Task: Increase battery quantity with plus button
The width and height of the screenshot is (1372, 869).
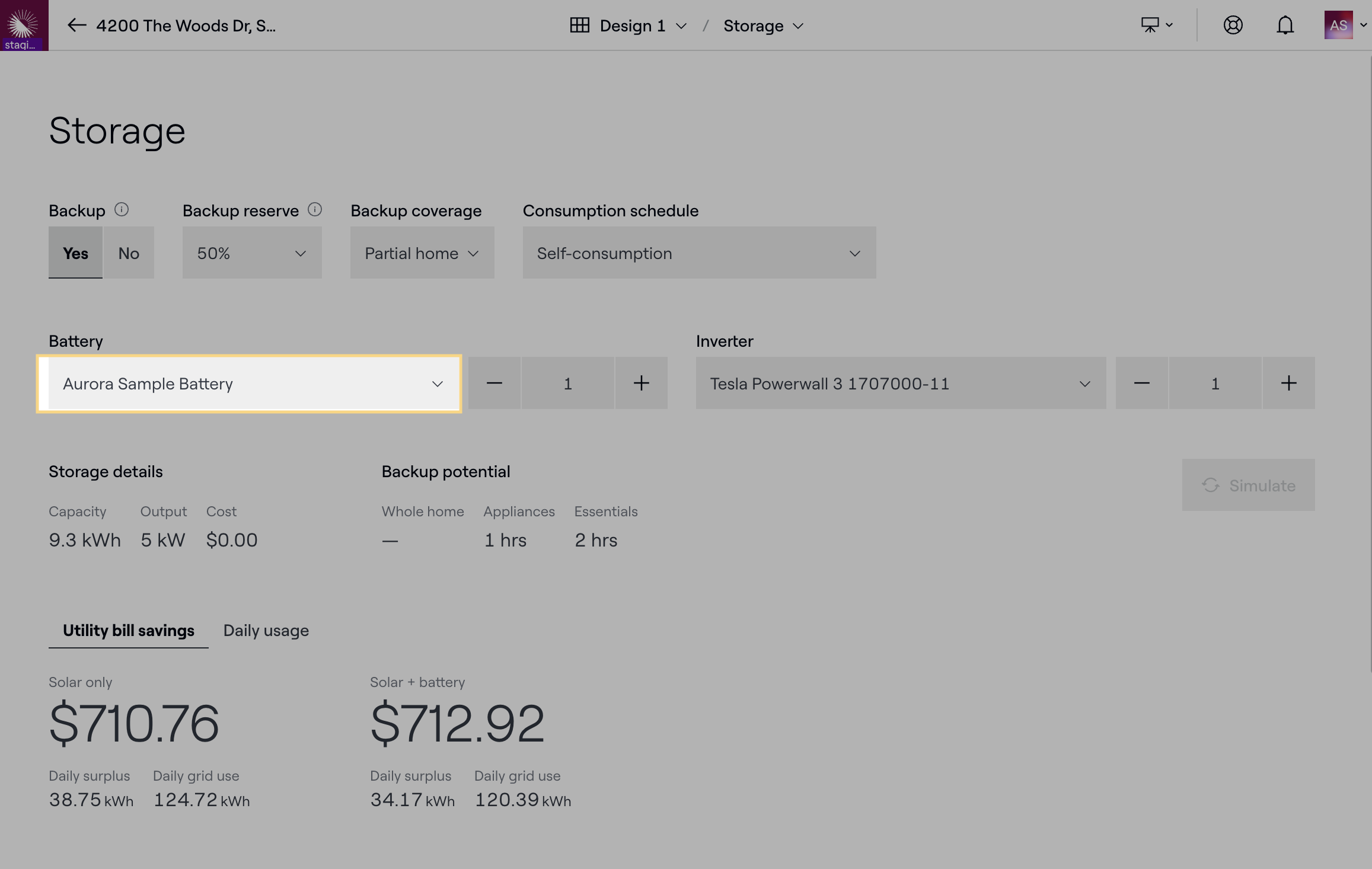Action: click(x=641, y=384)
